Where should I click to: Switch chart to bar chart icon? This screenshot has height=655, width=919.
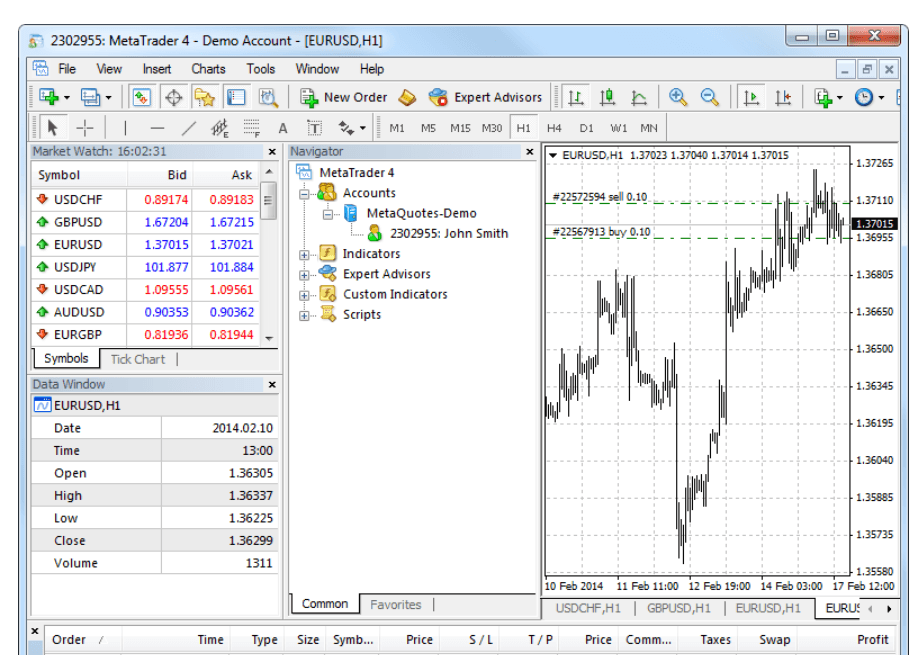[576, 97]
